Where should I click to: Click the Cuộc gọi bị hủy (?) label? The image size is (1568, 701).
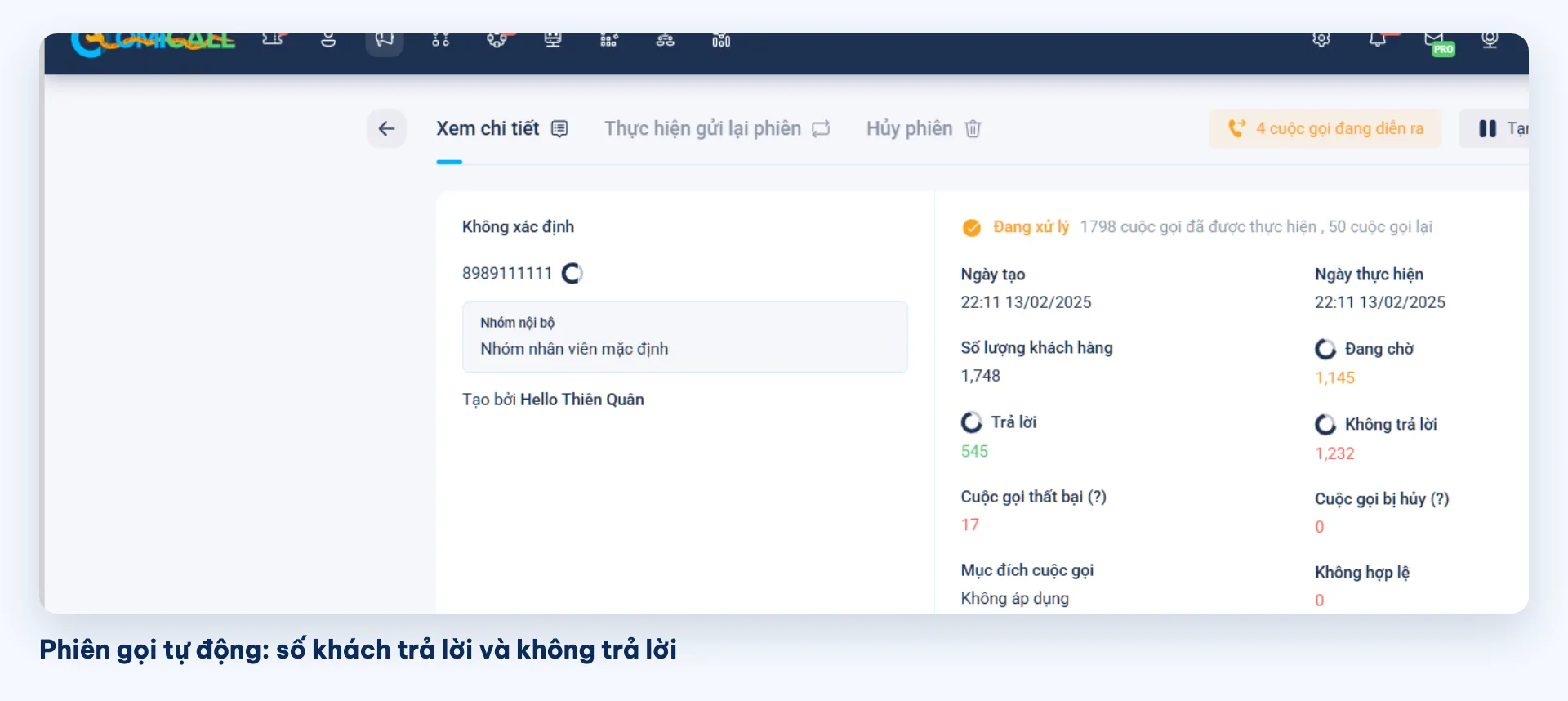[1382, 498]
